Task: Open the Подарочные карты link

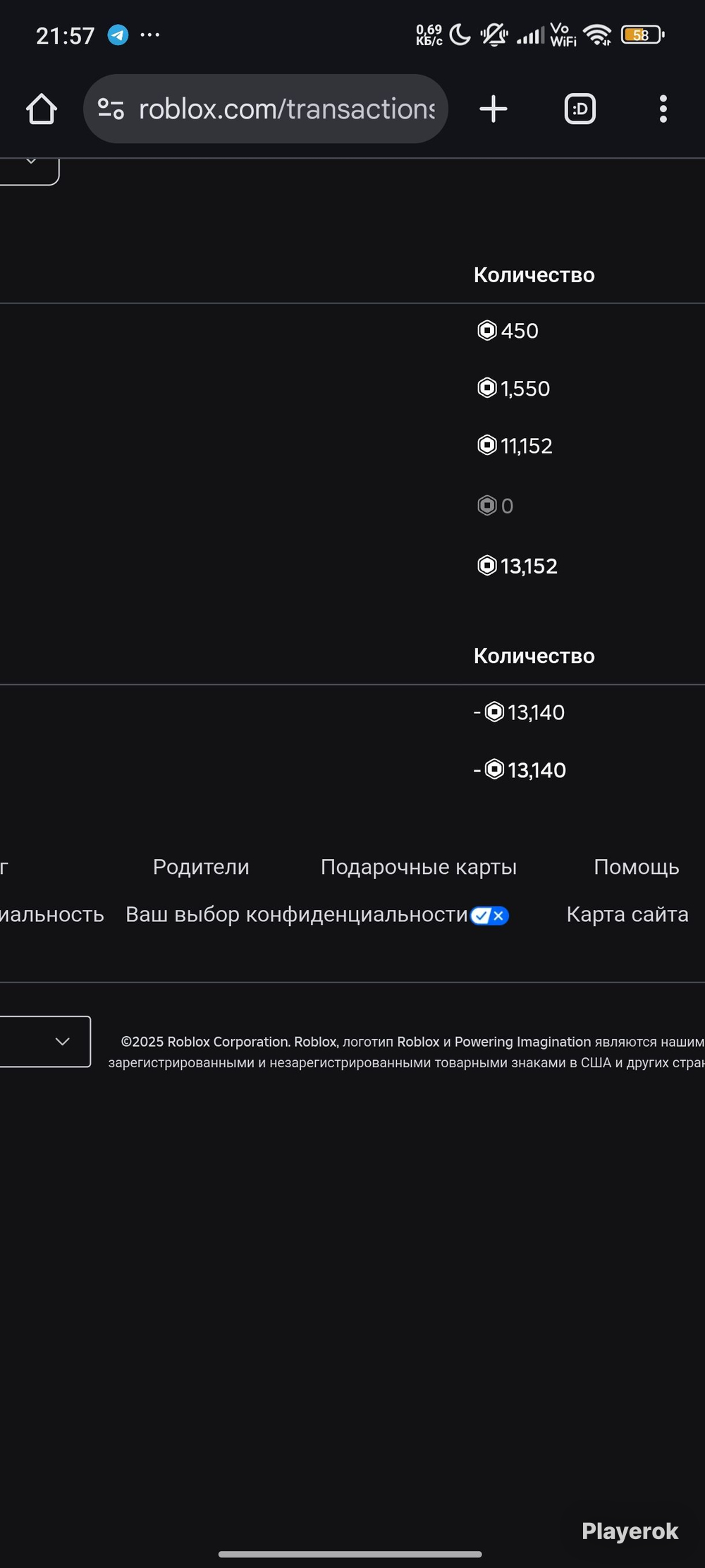Action: tap(419, 867)
